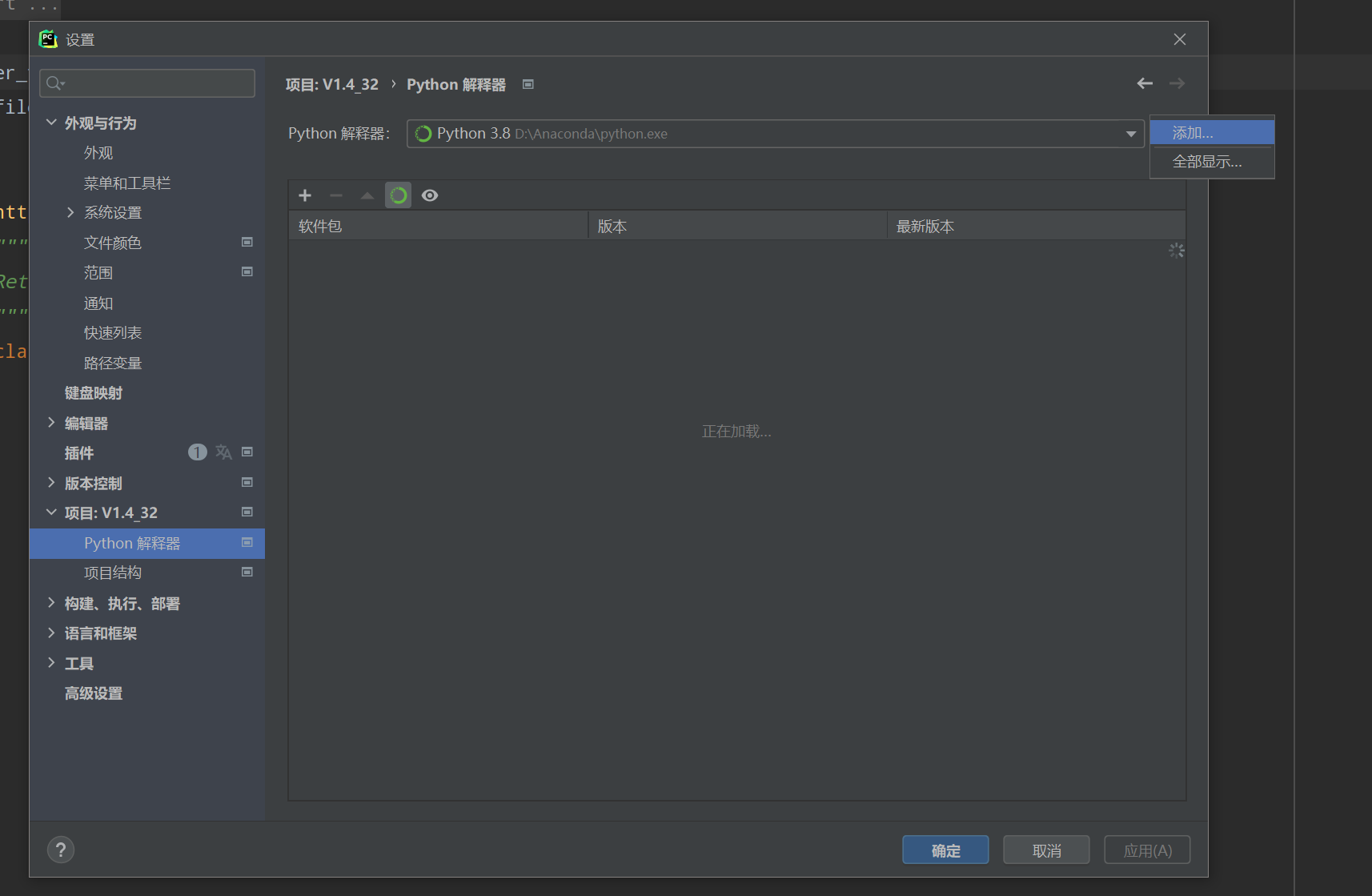Click the forward navigation arrow
The image size is (1372, 896).
click(x=1177, y=83)
